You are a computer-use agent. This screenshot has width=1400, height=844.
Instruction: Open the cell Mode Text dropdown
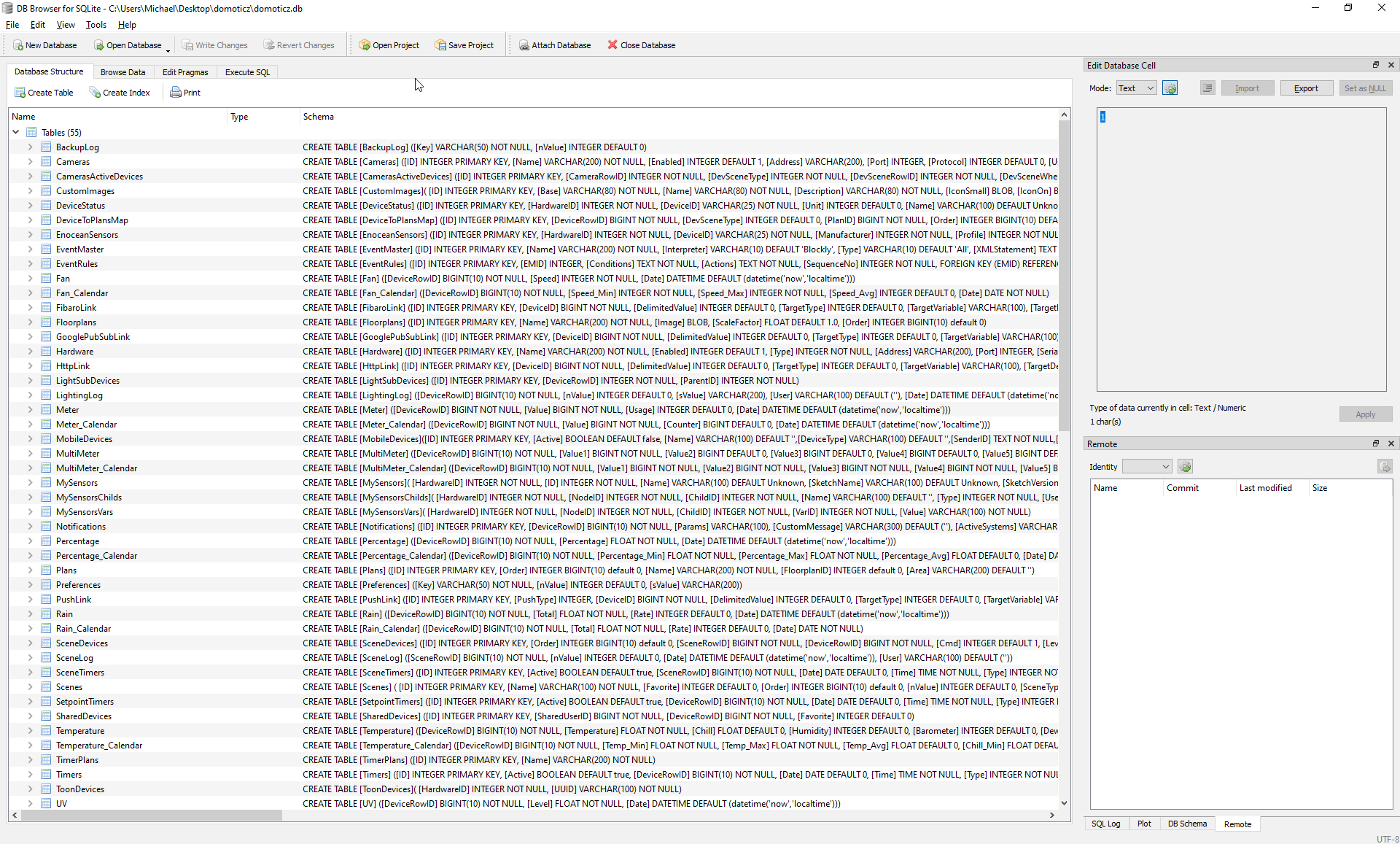[1137, 88]
